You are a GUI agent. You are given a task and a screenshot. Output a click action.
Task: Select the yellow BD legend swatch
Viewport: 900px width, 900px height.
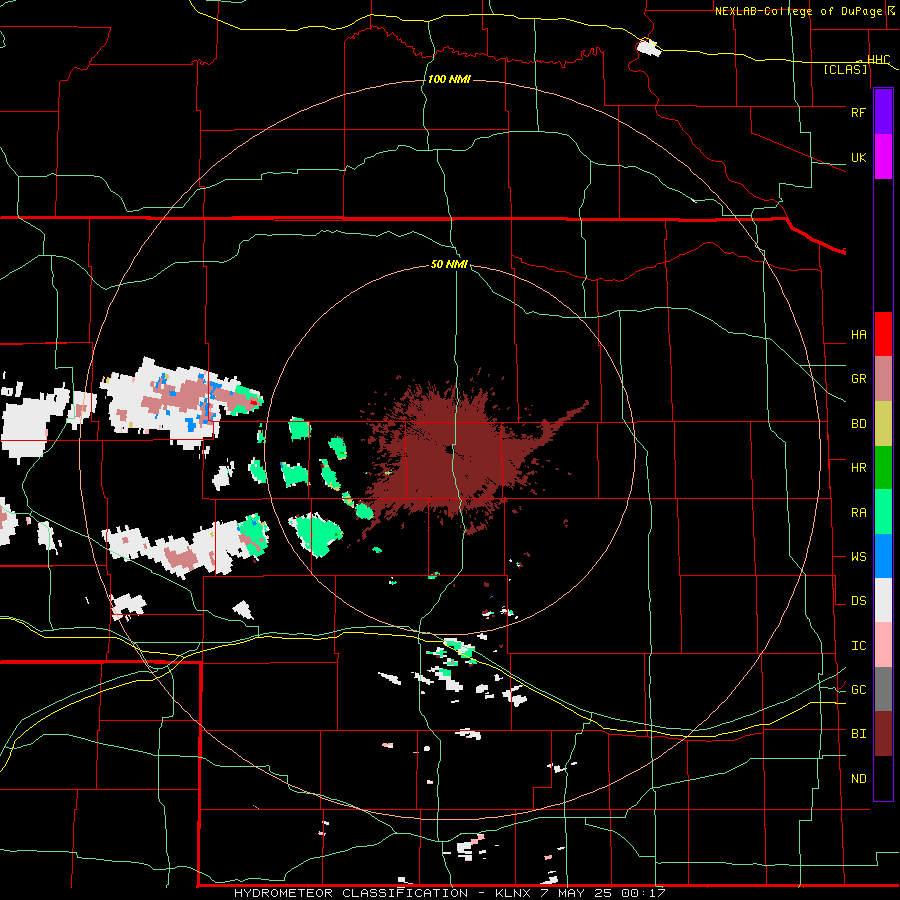click(x=883, y=423)
